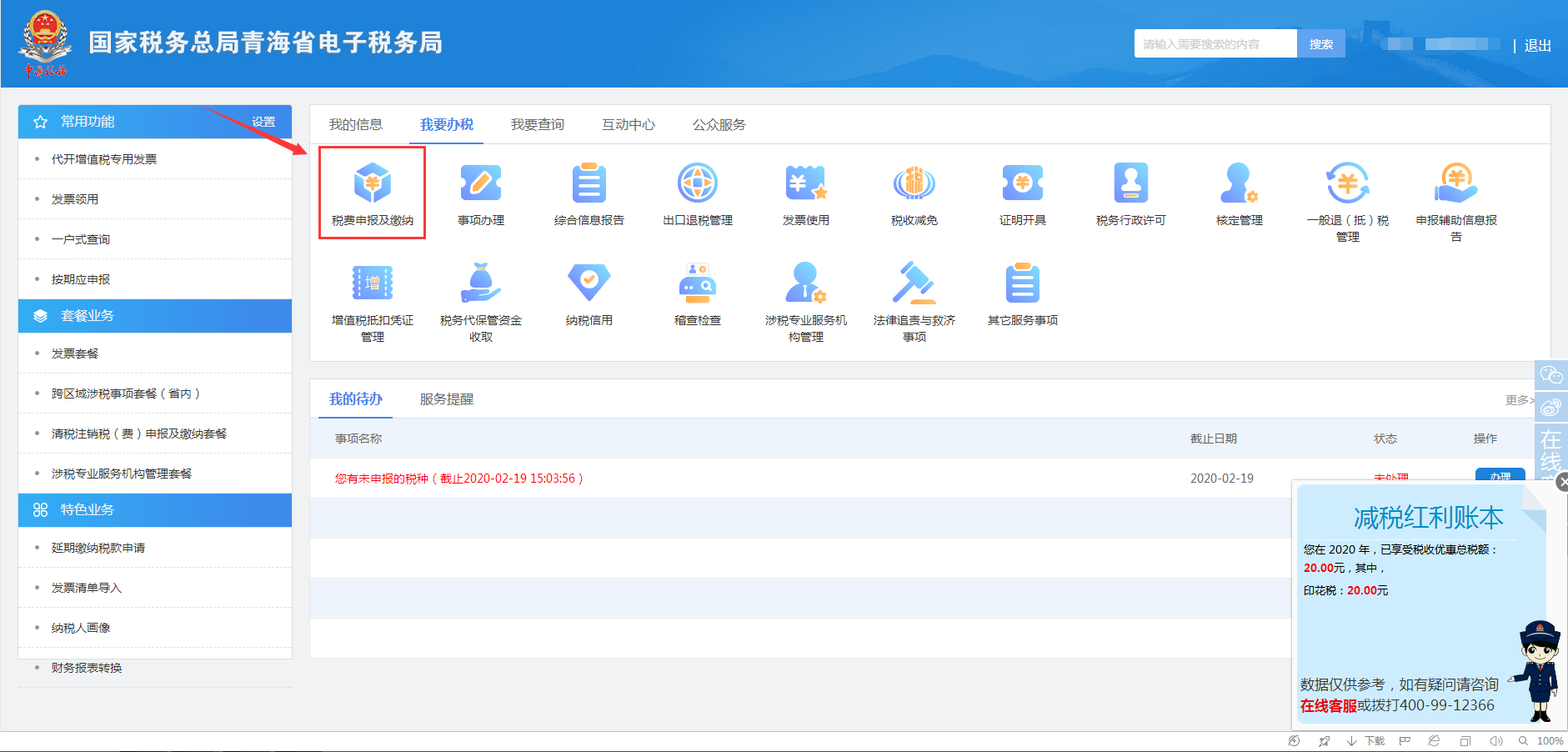Open 涉税专业服务机构管理 icon
Screen dimensions: 1568x752
pyautogui.click(x=806, y=283)
